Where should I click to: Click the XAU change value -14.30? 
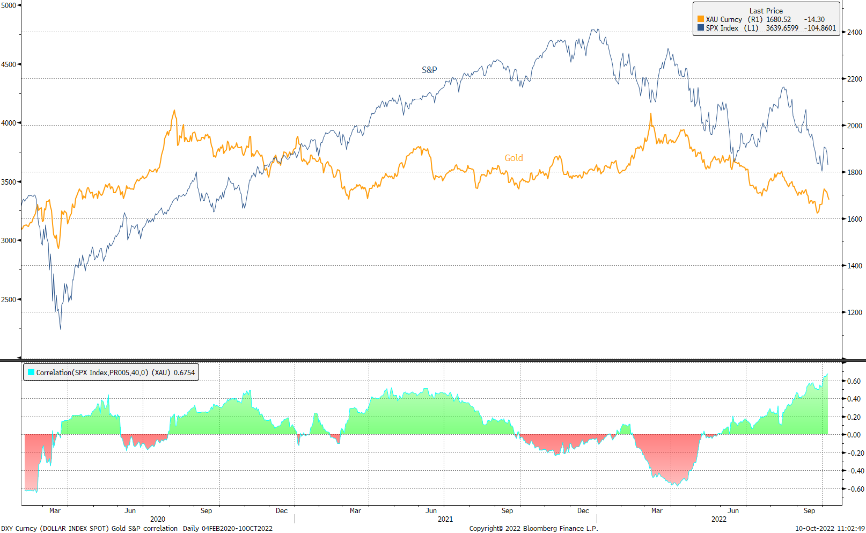[815, 19]
